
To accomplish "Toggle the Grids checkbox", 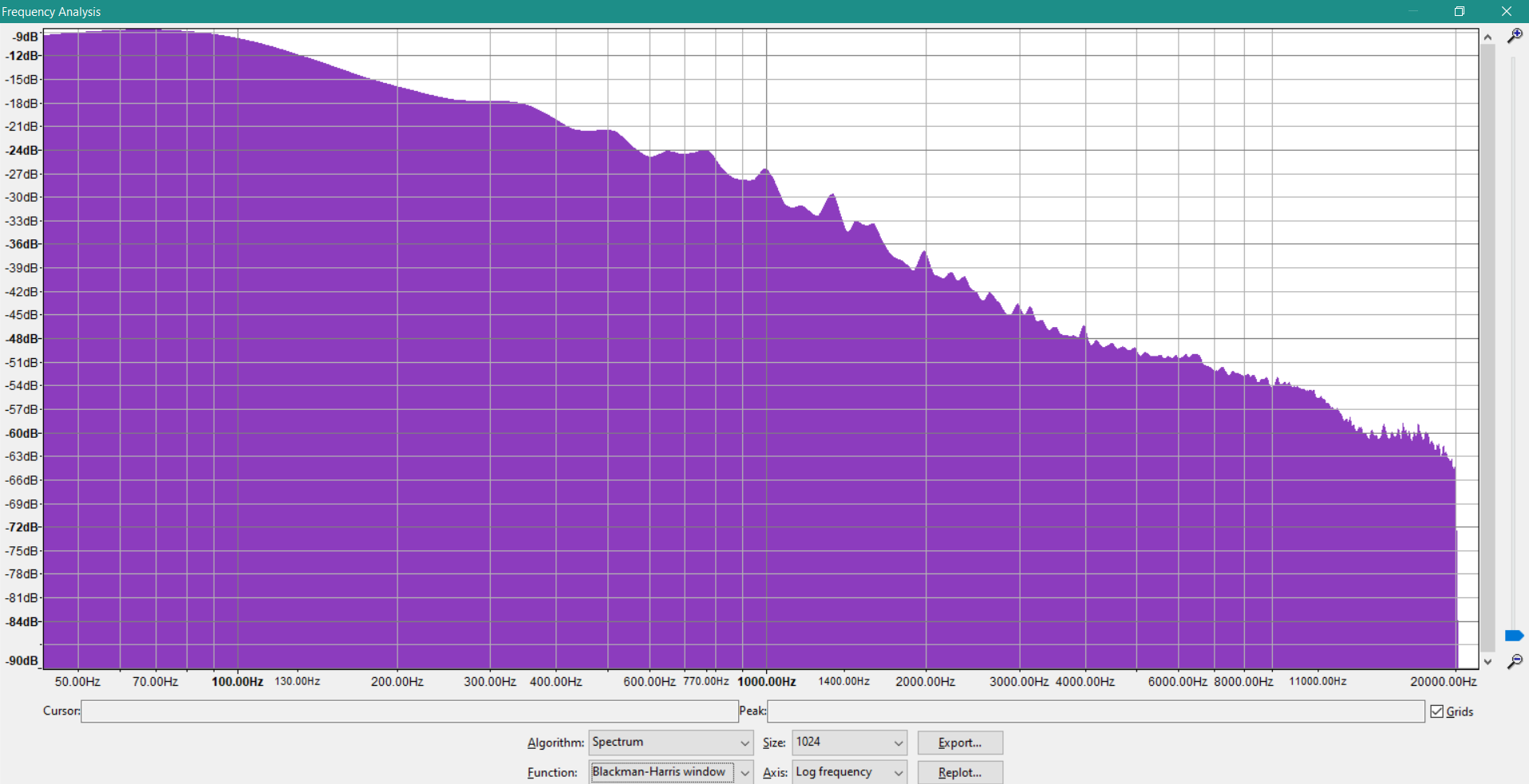I will click(1437, 711).
